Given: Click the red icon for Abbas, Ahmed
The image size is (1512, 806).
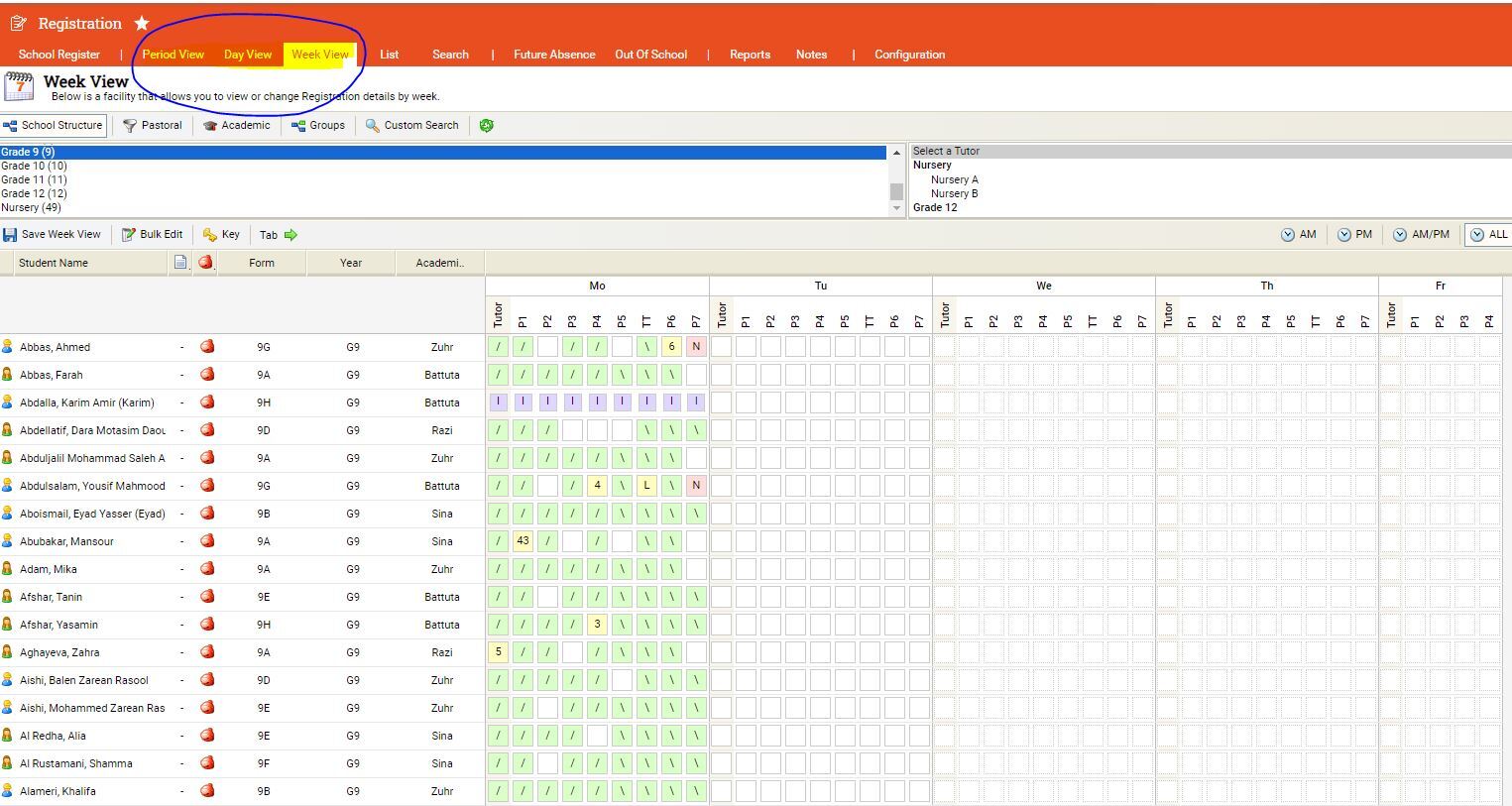Looking at the screenshot, I should pos(207,347).
